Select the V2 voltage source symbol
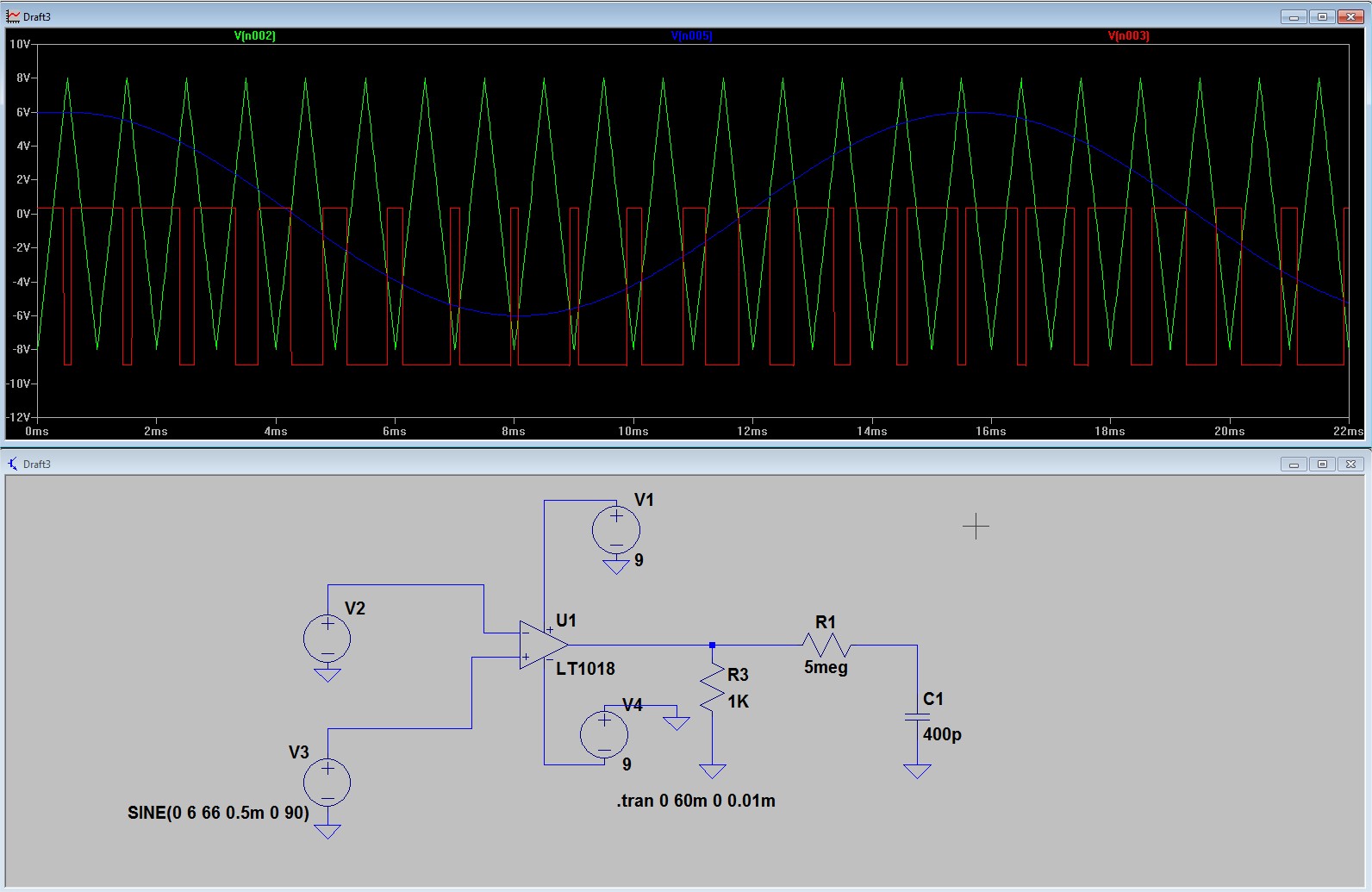This screenshot has width=1372, height=892. tap(327, 639)
